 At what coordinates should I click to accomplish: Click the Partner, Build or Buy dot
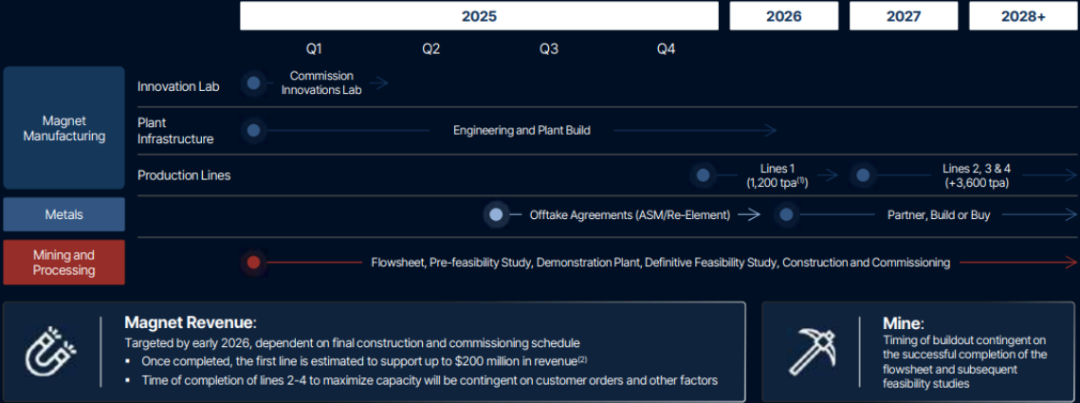(786, 214)
